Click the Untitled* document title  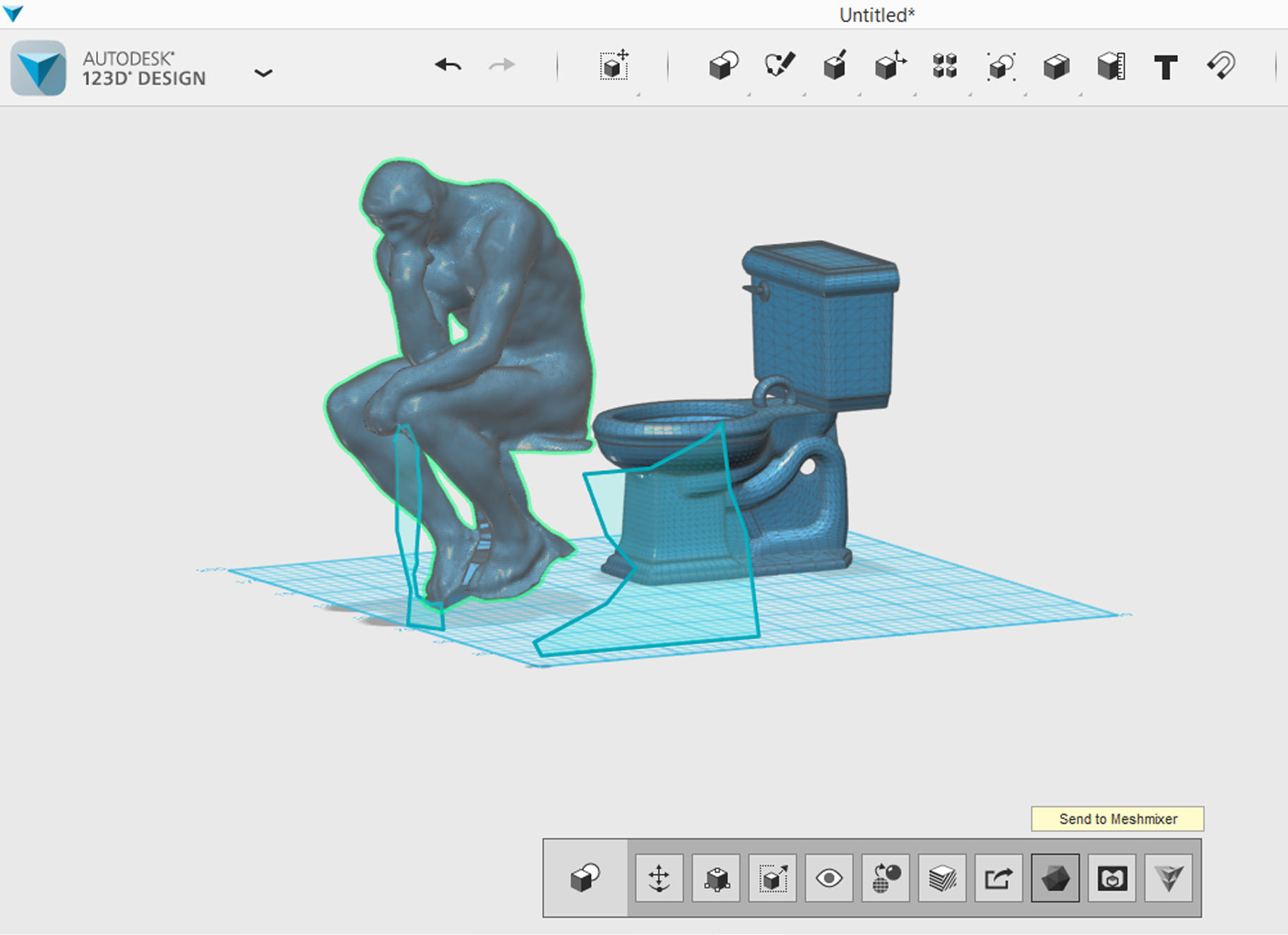coord(877,15)
